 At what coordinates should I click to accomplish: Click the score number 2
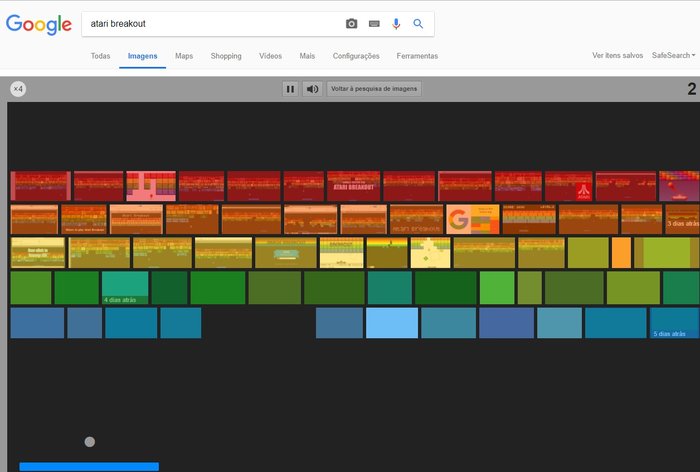click(x=692, y=89)
